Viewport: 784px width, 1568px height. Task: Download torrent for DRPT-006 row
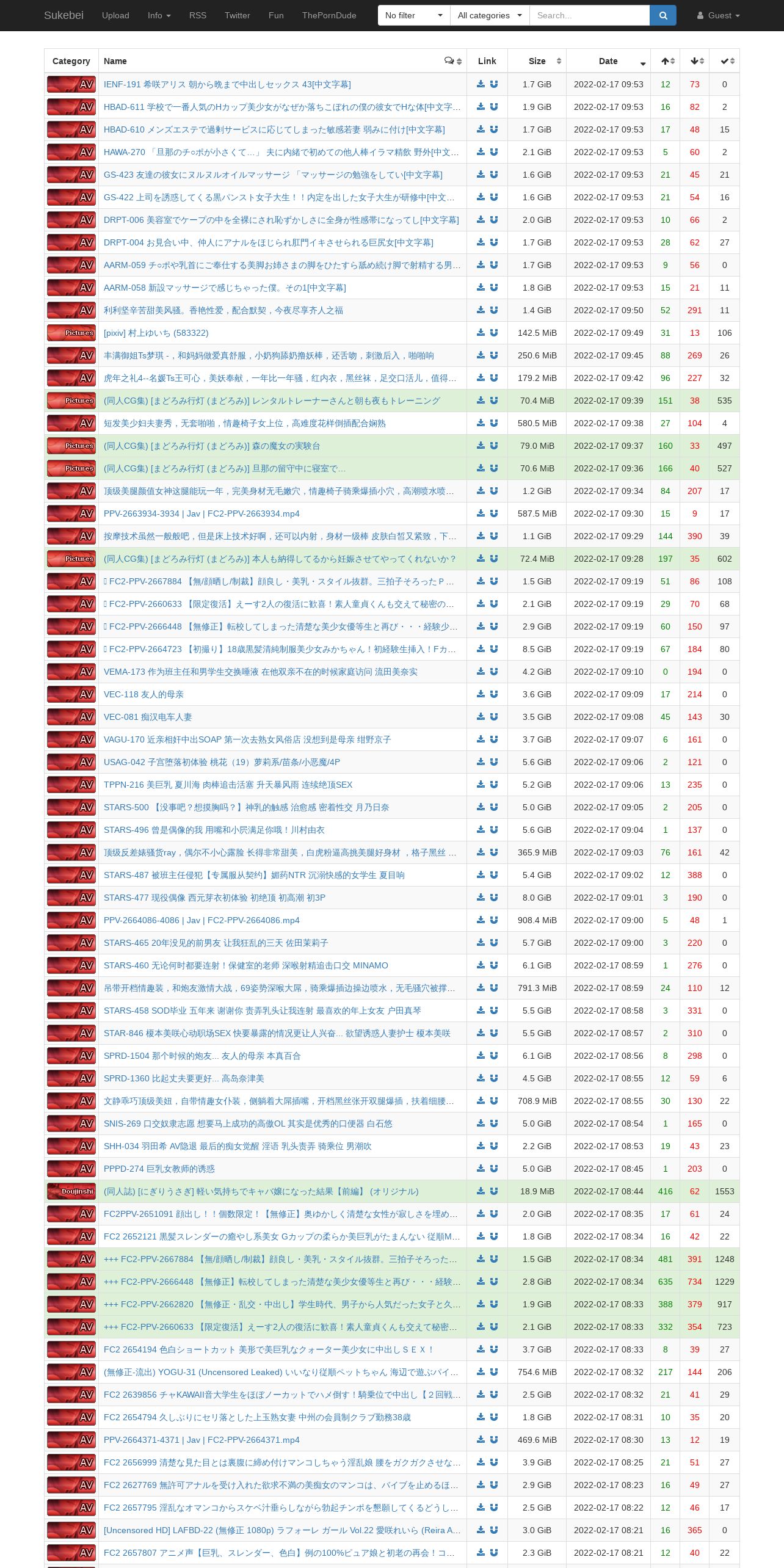coord(481,220)
